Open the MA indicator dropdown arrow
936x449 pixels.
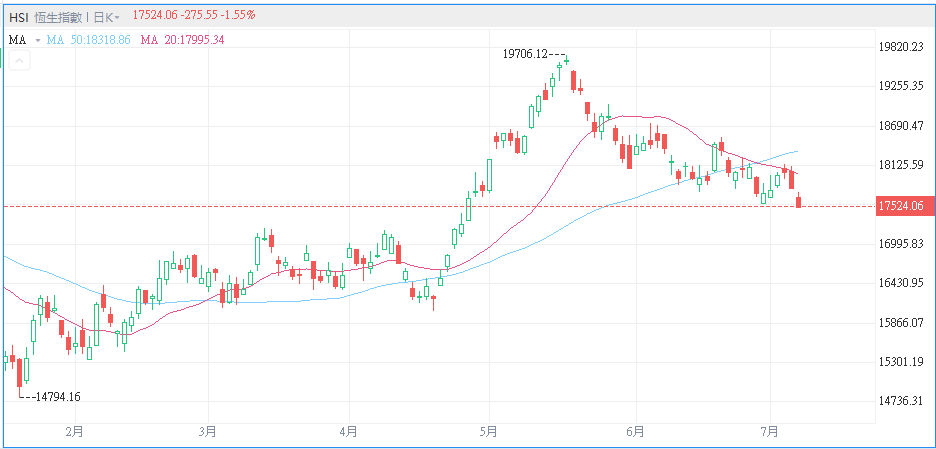coord(38,41)
